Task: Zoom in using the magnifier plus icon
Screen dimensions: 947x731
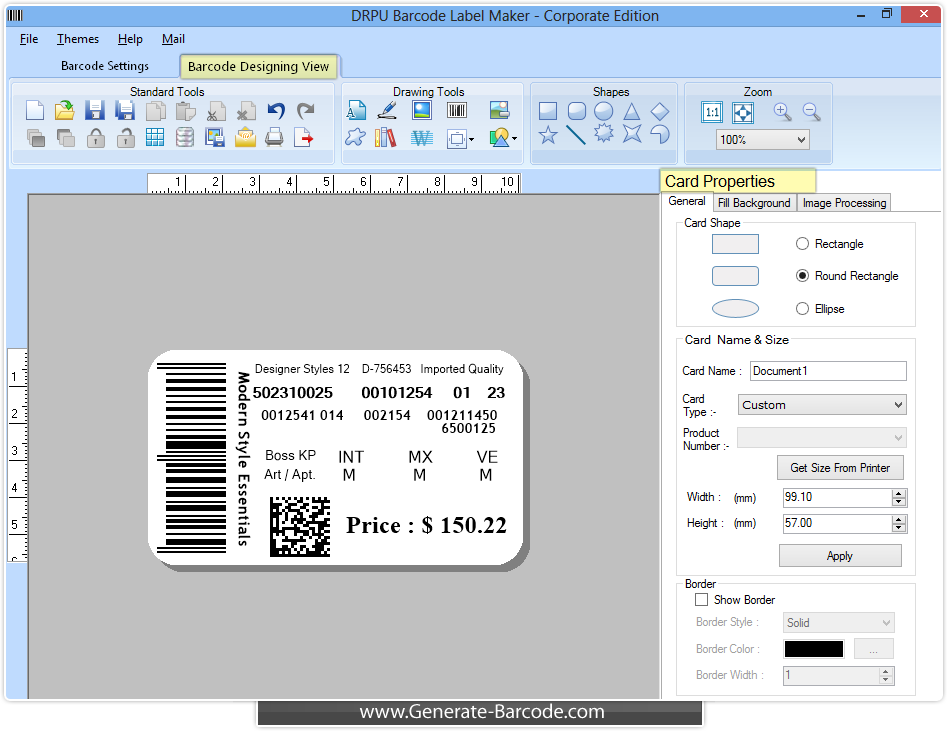Action: (x=781, y=112)
